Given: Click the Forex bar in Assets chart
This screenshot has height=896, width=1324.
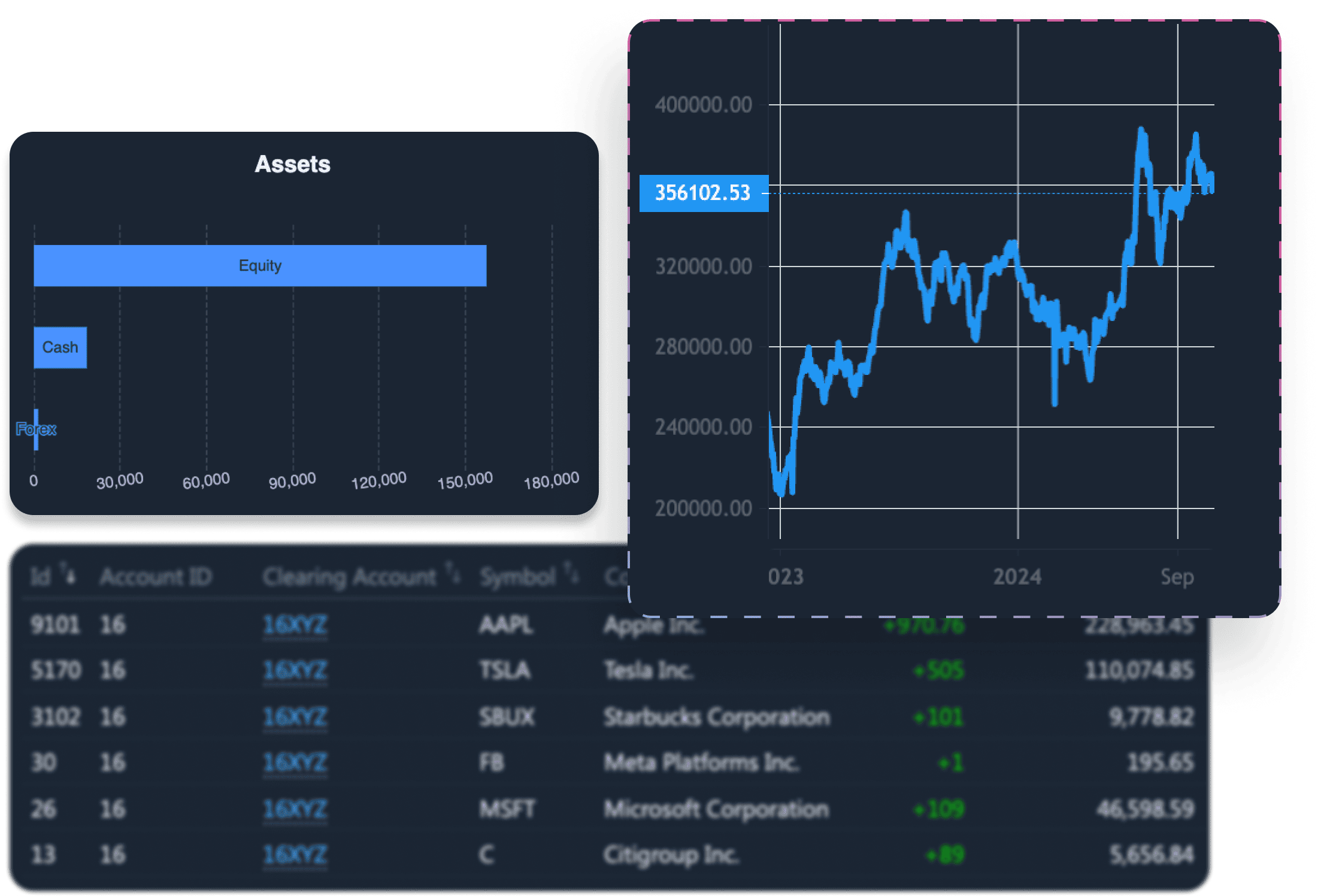Looking at the screenshot, I should (x=37, y=429).
